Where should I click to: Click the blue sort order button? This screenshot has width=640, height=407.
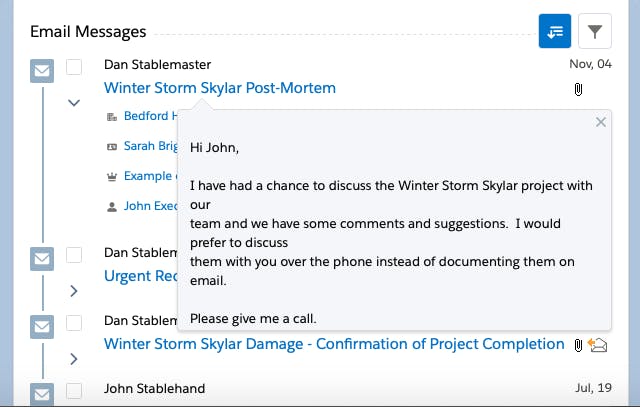(x=555, y=31)
